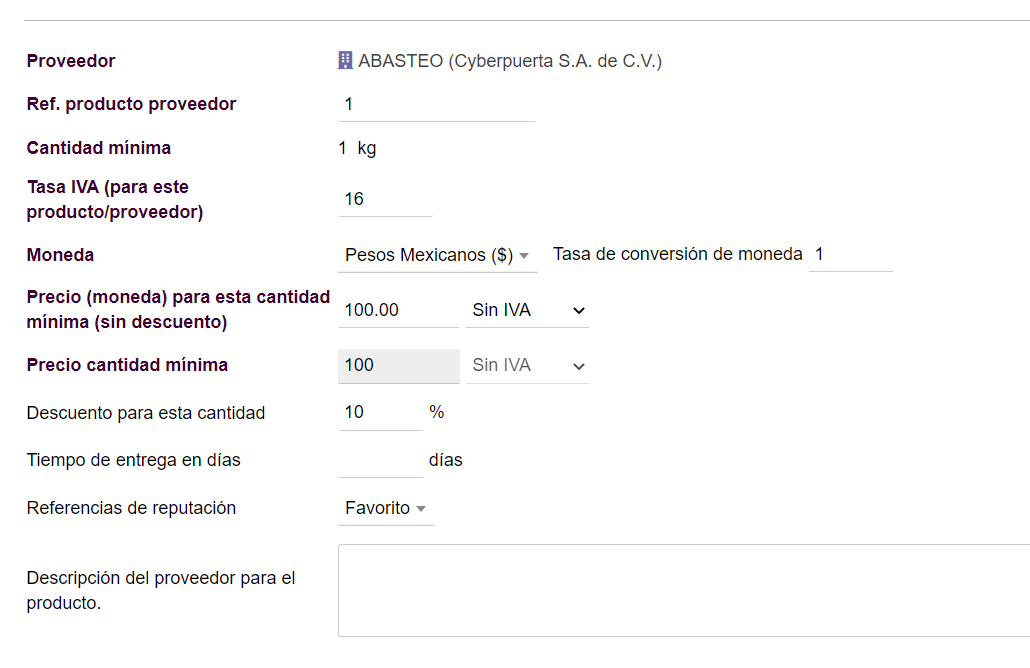Open the Moneda dropdown Pesos Mexicanos ($)

(437, 255)
